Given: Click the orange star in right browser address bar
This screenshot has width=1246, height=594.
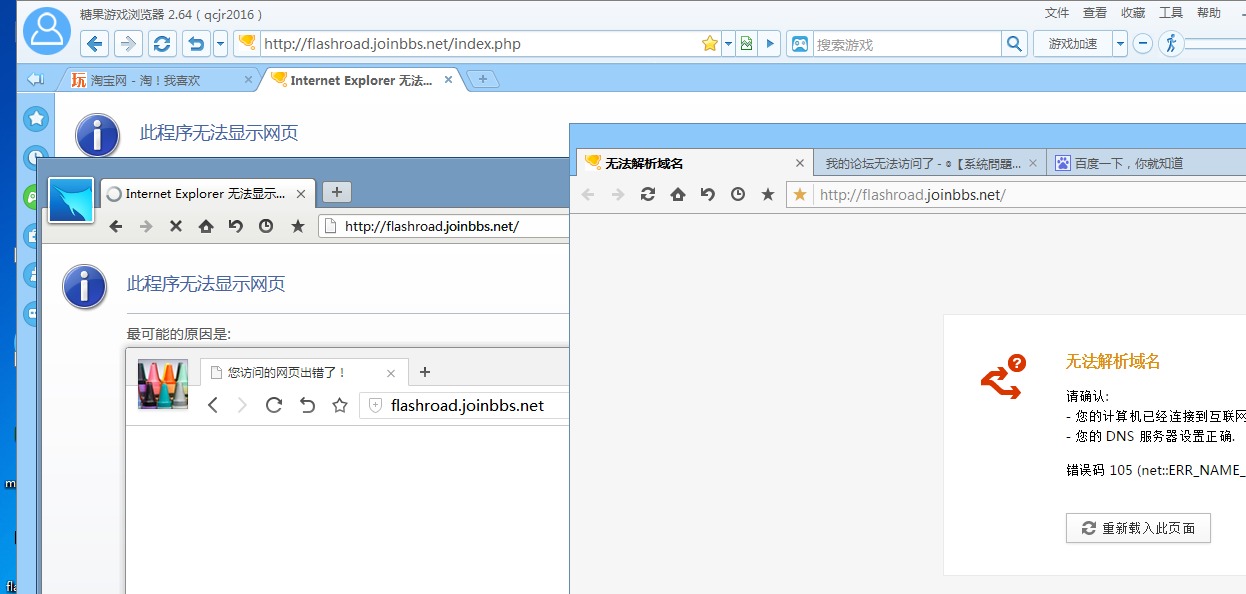Looking at the screenshot, I should pyautogui.click(x=800, y=194).
